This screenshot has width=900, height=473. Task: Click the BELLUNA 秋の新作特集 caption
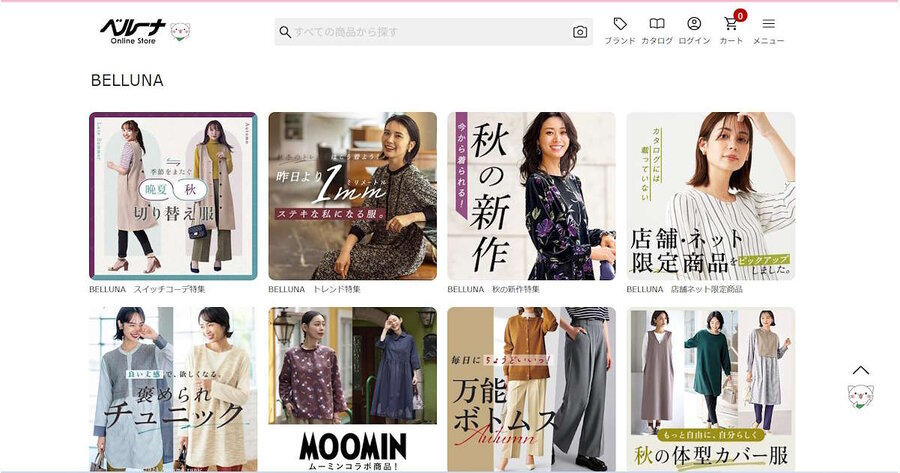(493, 289)
